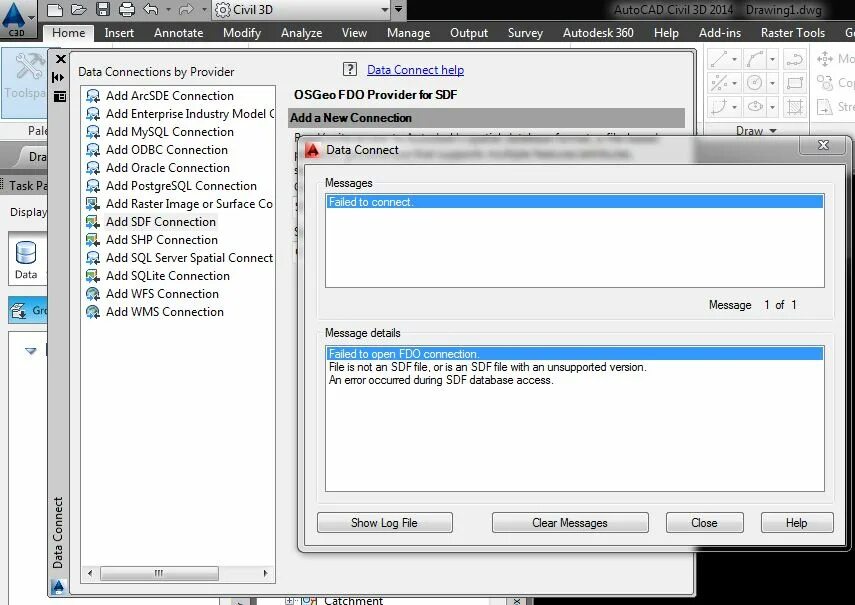Select 'Failed to open FDO connection.' detail line
Viewport: 855px width, 605px height.
pyautogui.click(x=575, y=354)
